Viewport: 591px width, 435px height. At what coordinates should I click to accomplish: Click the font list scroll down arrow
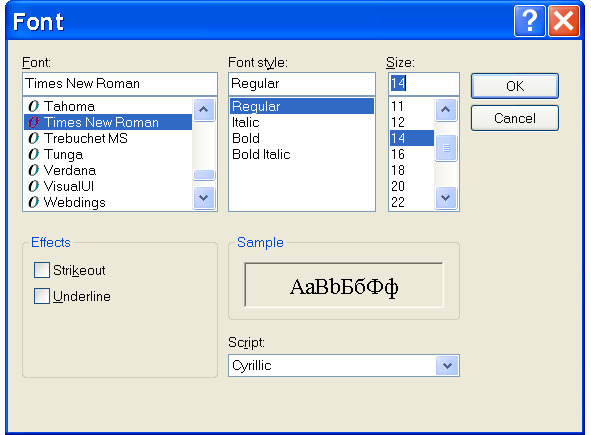tap(204, 198)
